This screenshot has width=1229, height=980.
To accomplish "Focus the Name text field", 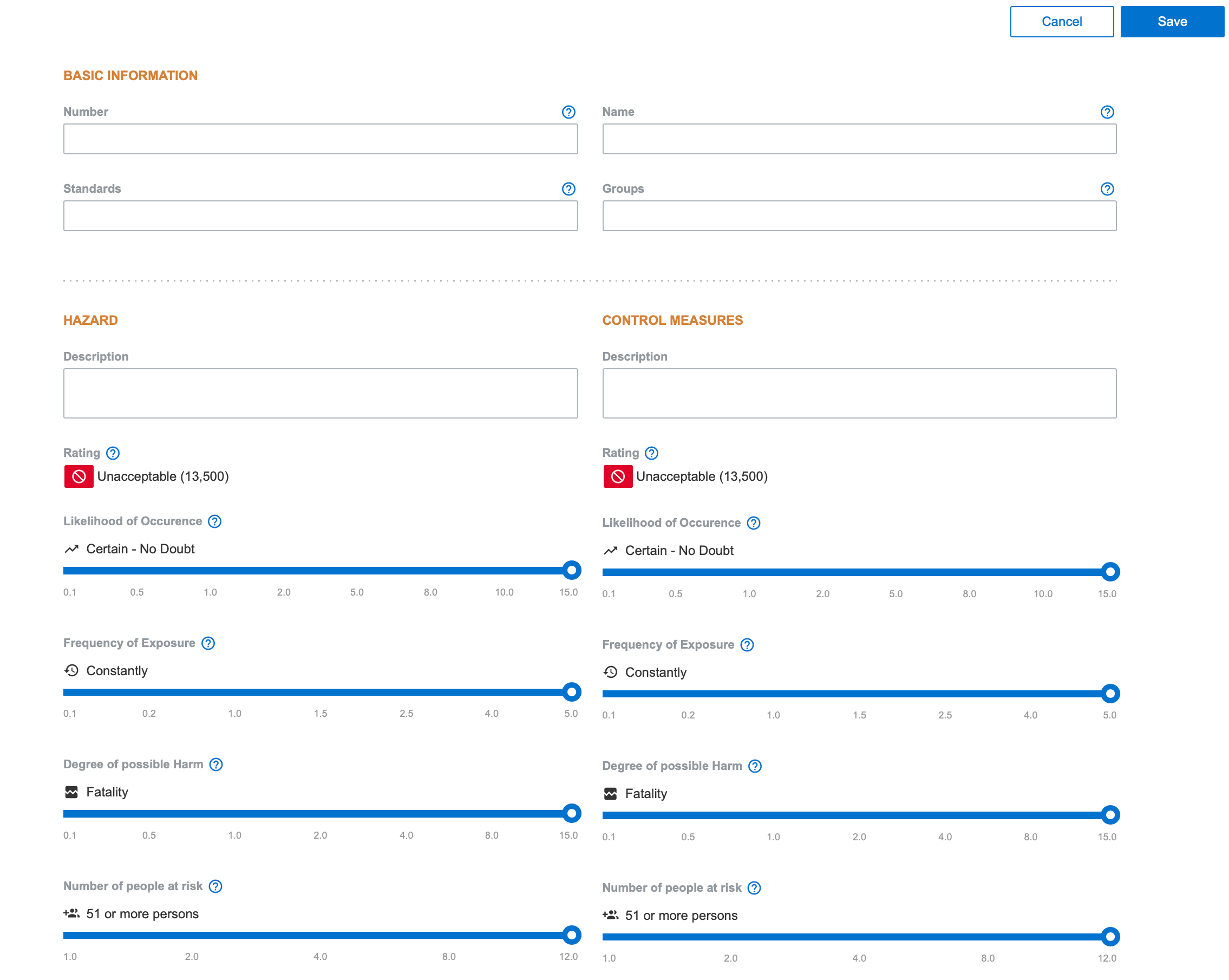I will tap(859, 139).
